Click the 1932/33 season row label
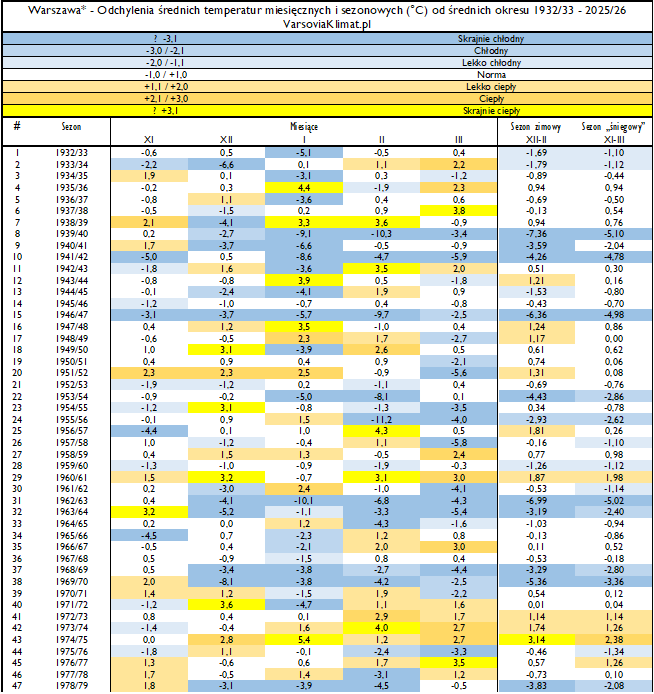The height and width of the screenshot is (694, 654). coord(72,152)
